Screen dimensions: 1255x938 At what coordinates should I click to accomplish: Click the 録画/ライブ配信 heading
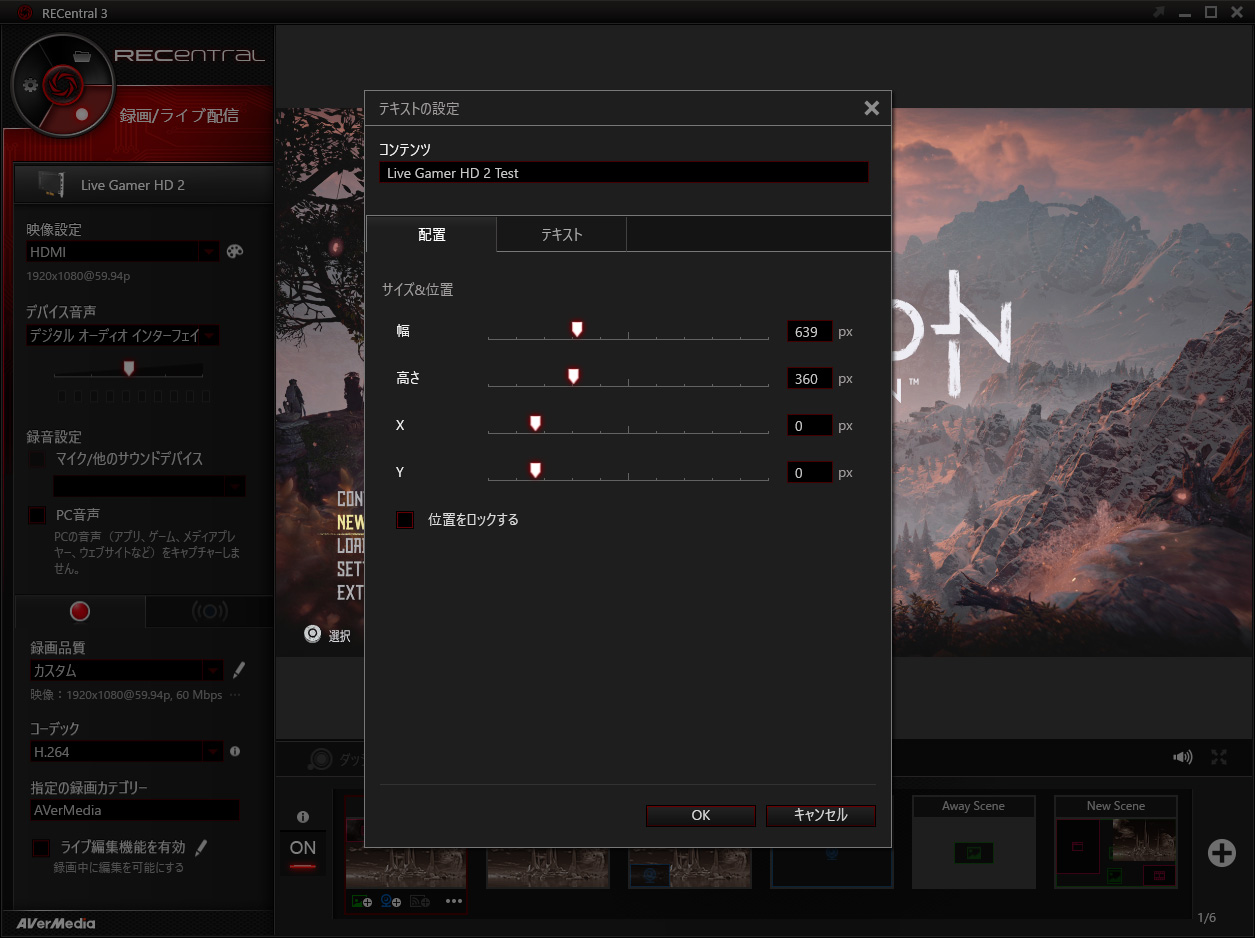point(179,116)
